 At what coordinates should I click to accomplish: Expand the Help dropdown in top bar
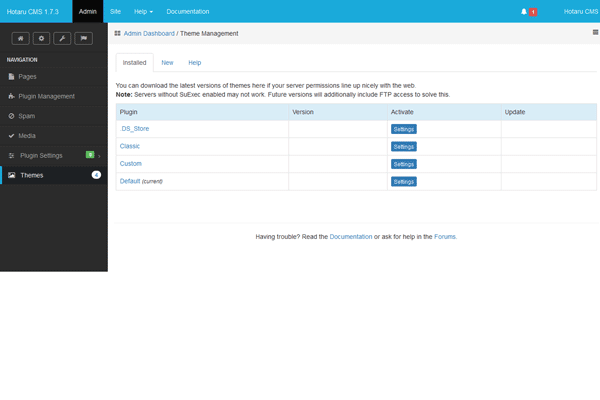[145, 11]
